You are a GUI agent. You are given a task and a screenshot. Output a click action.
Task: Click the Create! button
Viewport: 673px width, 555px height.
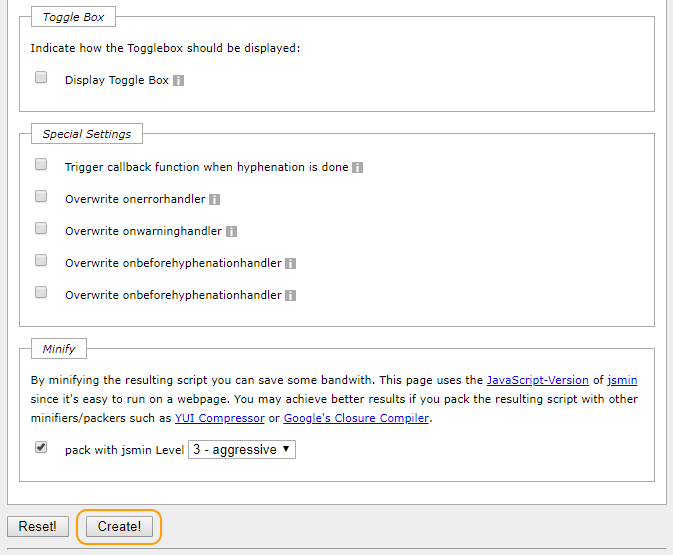point(119,527)
